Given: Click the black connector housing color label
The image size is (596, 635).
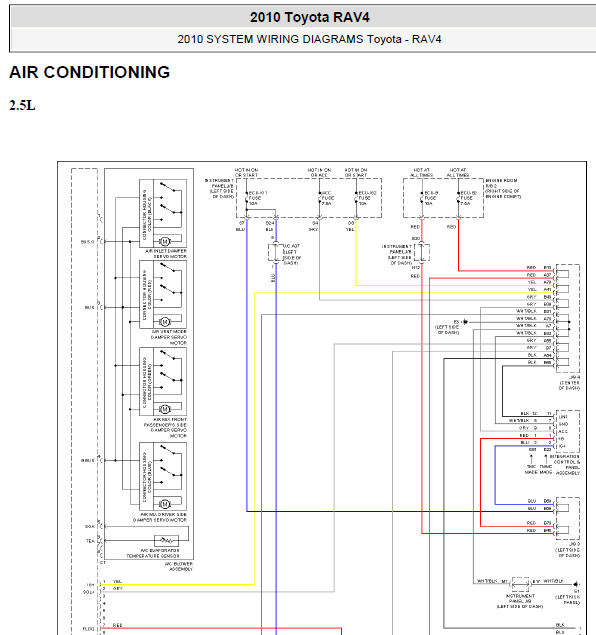Looking at the screenshot, I should [147, 215].
